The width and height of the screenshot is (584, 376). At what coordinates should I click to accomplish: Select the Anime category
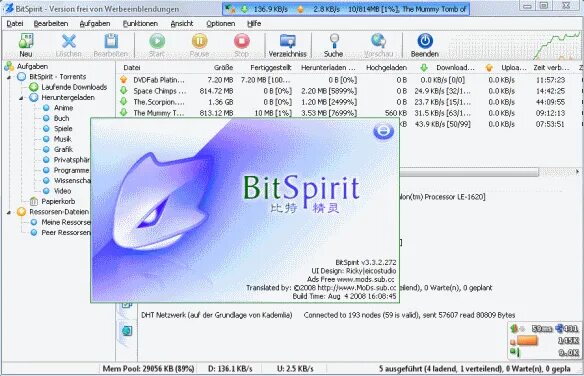click(x=63, y=108)
